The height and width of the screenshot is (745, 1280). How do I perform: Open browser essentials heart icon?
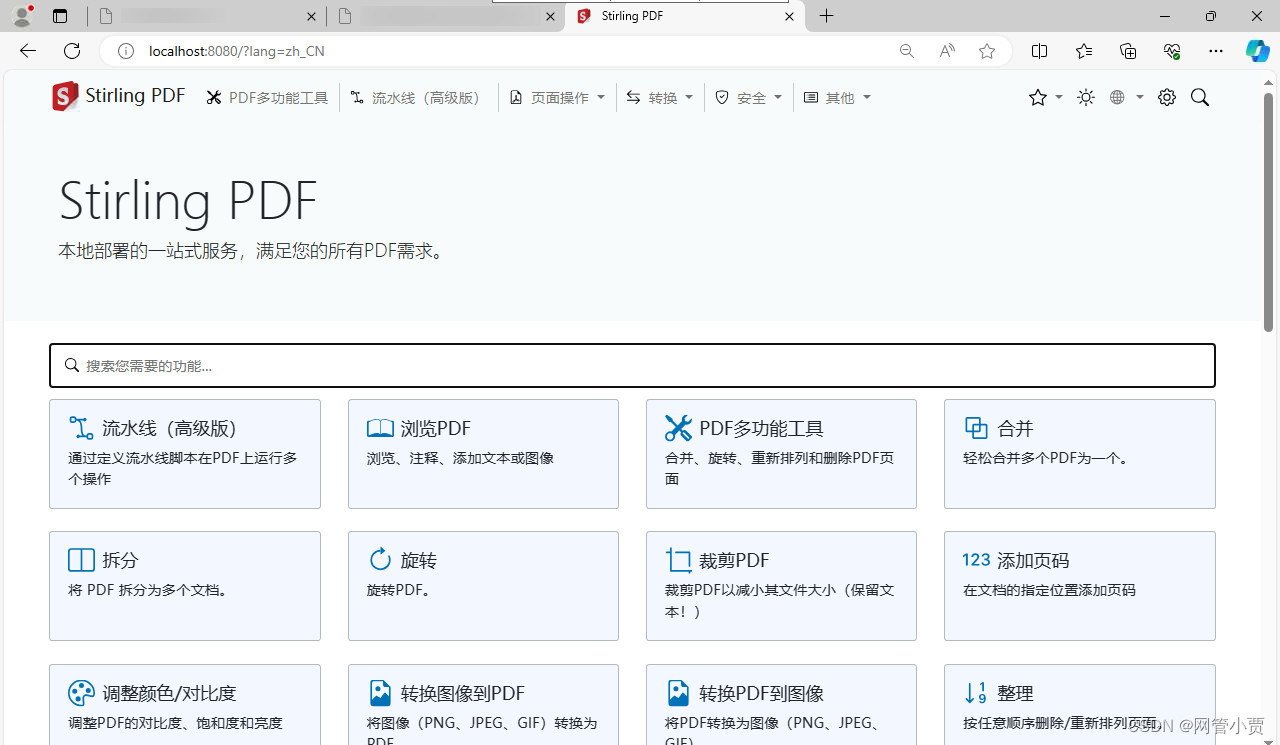click(x=1172, y=51)
